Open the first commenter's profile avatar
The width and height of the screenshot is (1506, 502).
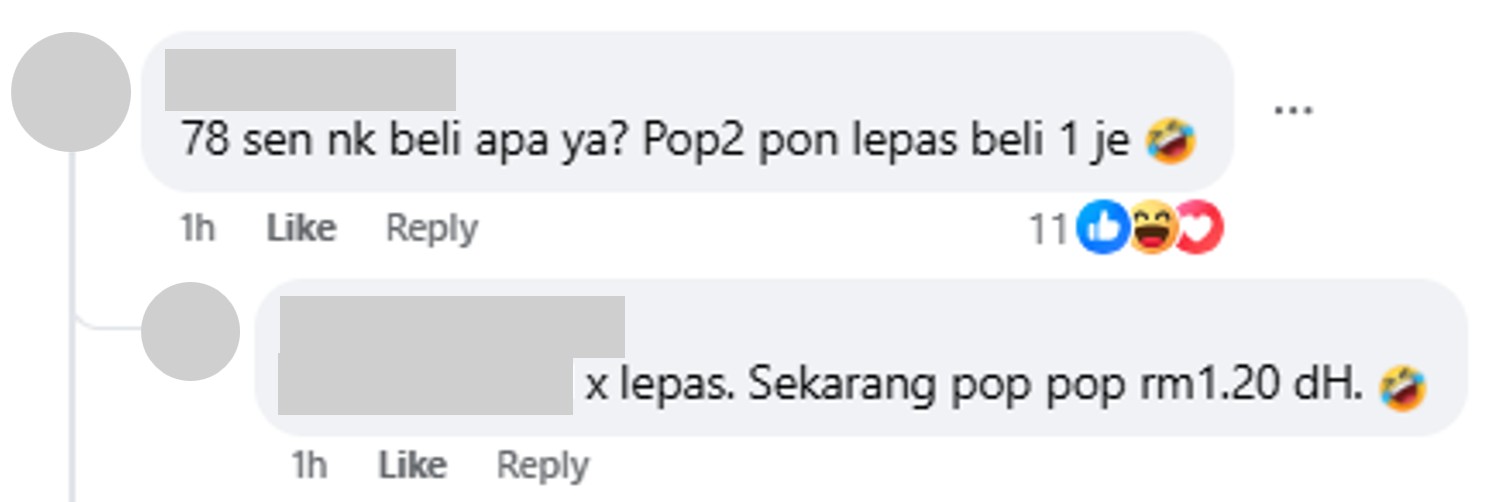[71, 92]
